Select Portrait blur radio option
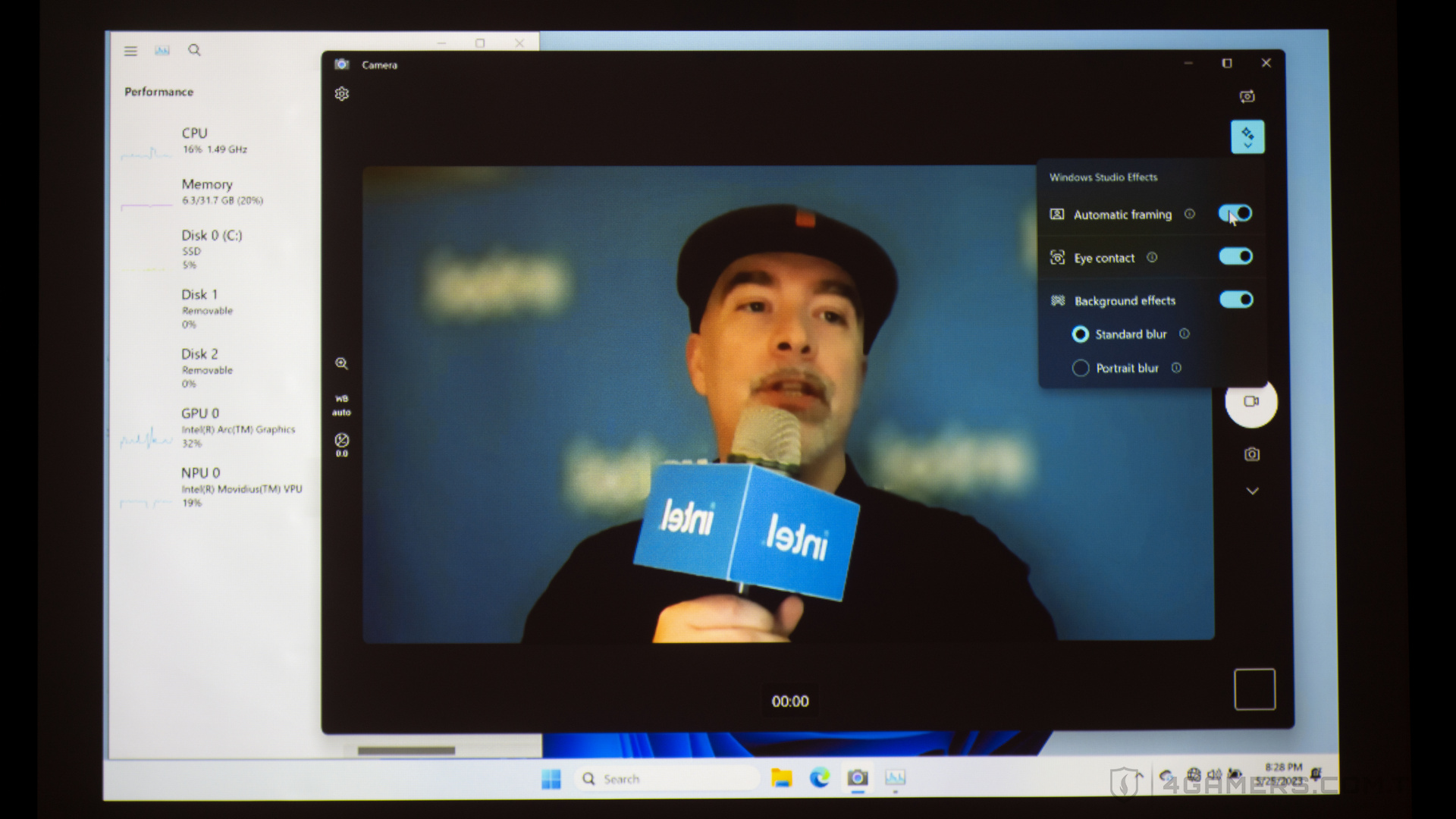Image resolution: width=1456 pixels, height=819 pixels. pos(1081,369)
